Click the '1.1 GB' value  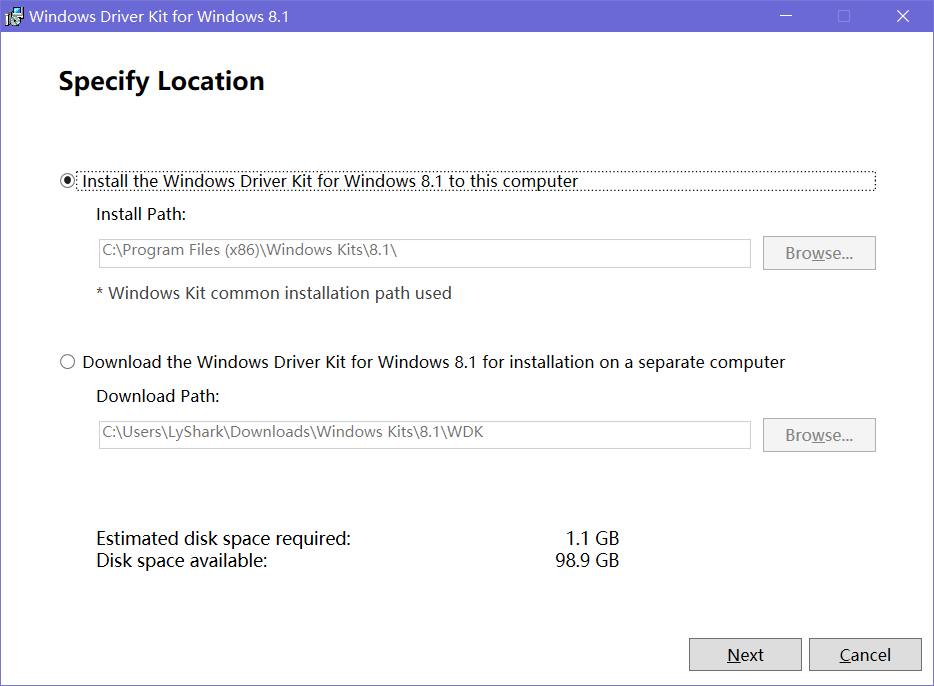coord(592,538)
